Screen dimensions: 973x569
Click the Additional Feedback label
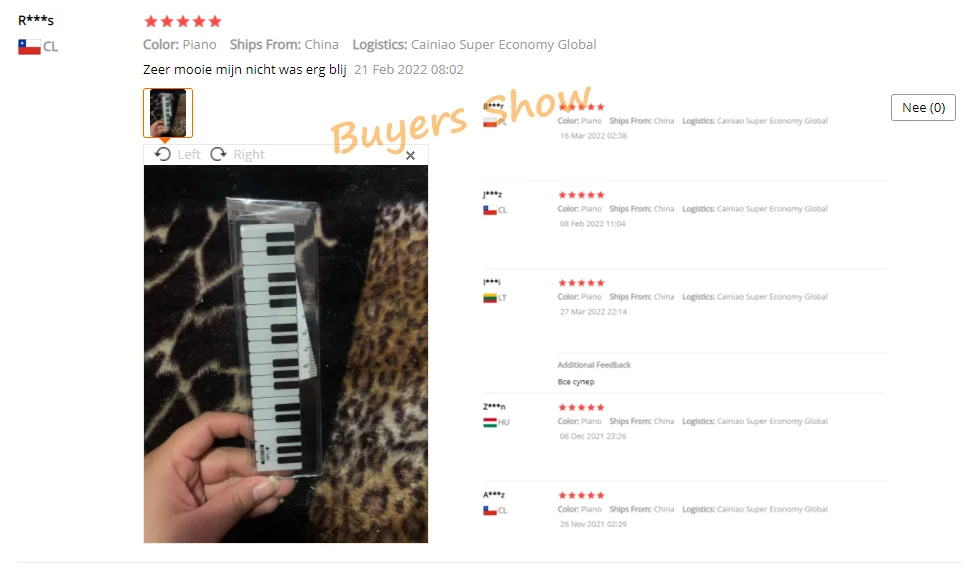pyautogui.click(x=594, y=365)
